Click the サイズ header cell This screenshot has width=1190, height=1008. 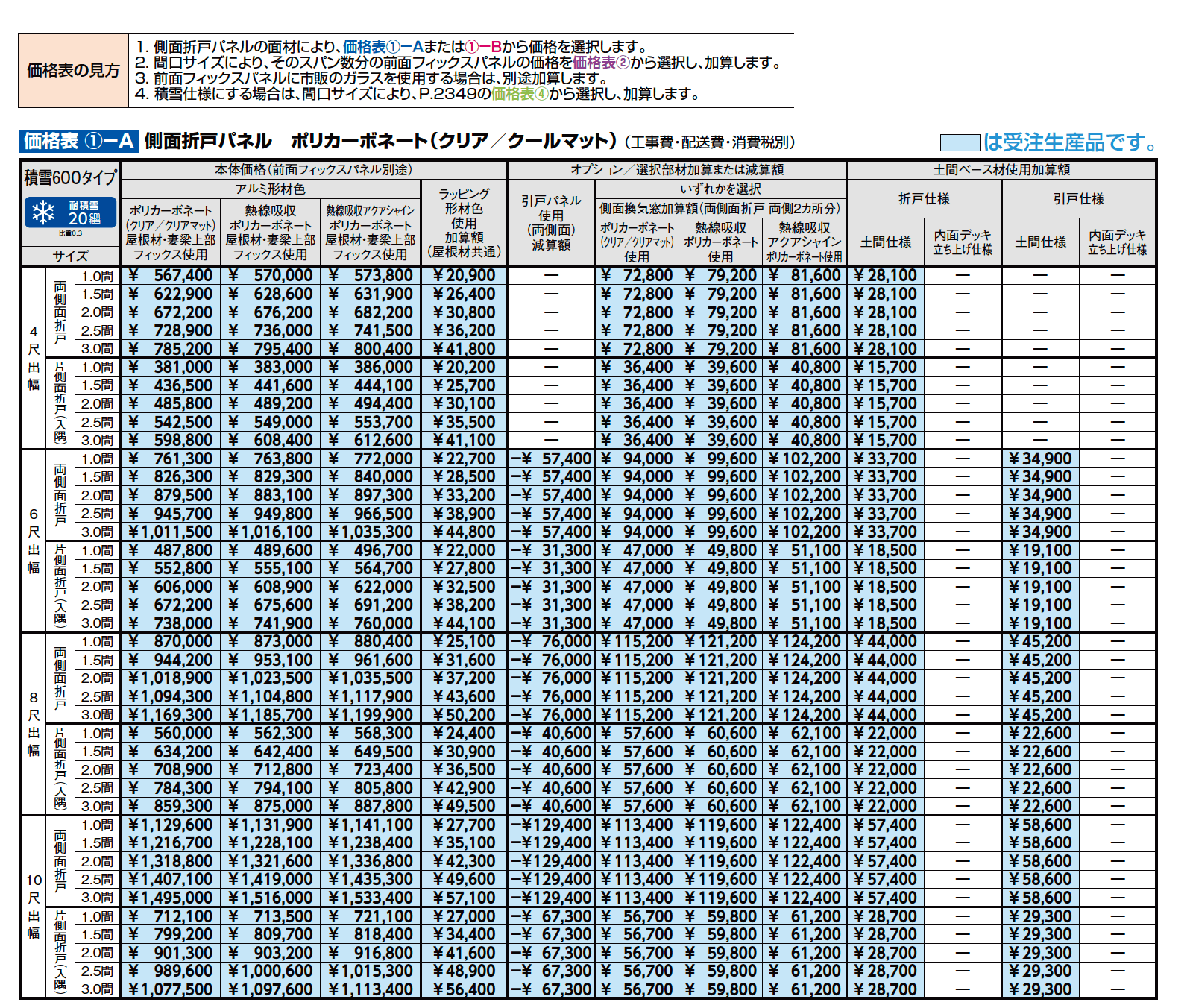click(x=70, y=256)
